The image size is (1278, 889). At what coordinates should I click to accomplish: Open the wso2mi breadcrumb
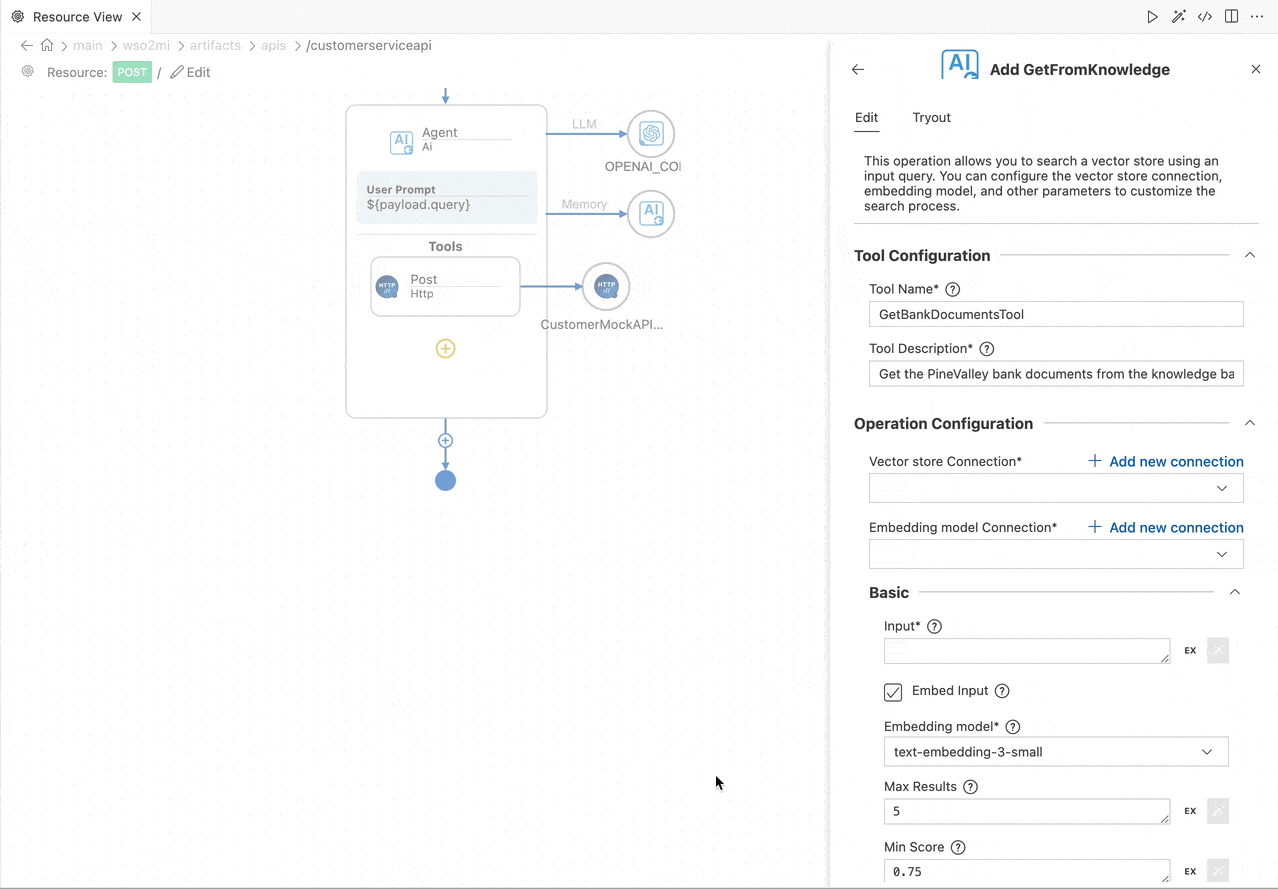click(x=146, y=45)
